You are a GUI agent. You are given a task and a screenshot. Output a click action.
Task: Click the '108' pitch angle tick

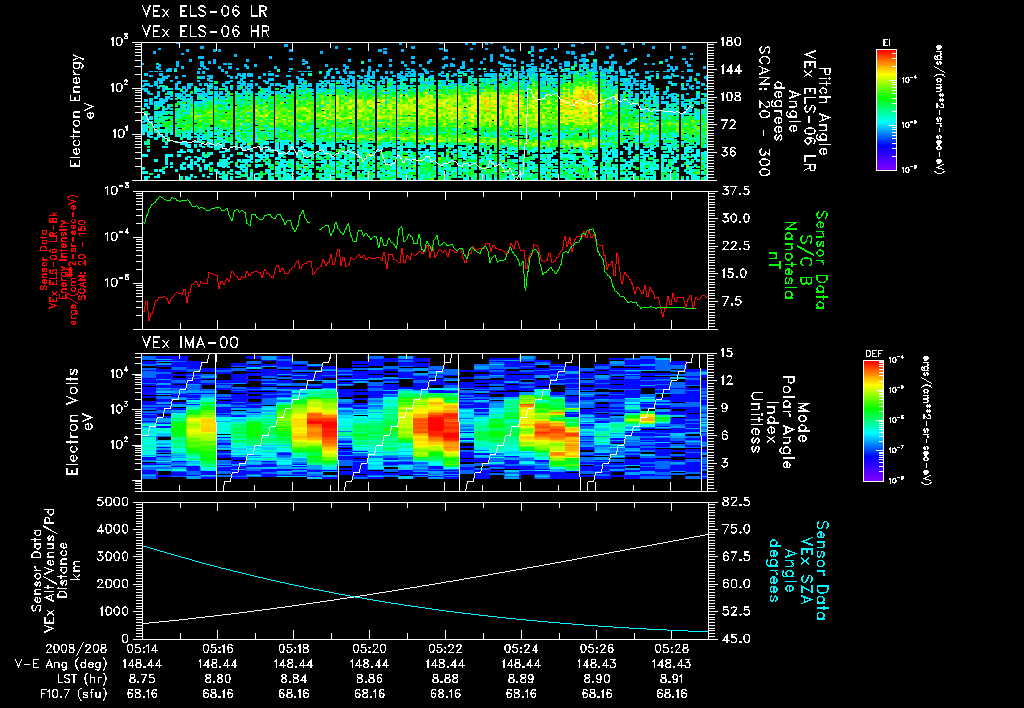(x=731, y=97)
